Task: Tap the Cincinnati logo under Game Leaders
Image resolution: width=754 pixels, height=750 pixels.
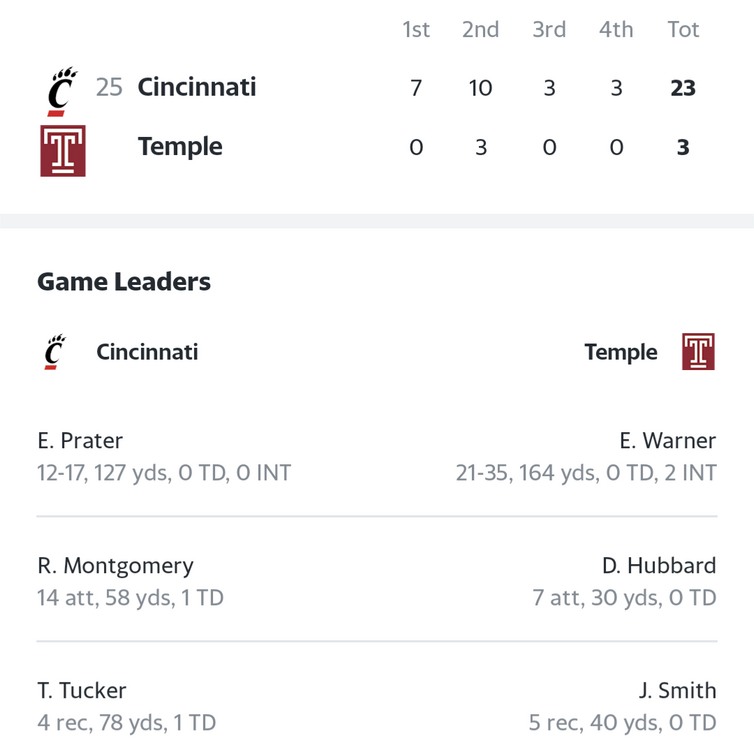Action: coord(55,352)
